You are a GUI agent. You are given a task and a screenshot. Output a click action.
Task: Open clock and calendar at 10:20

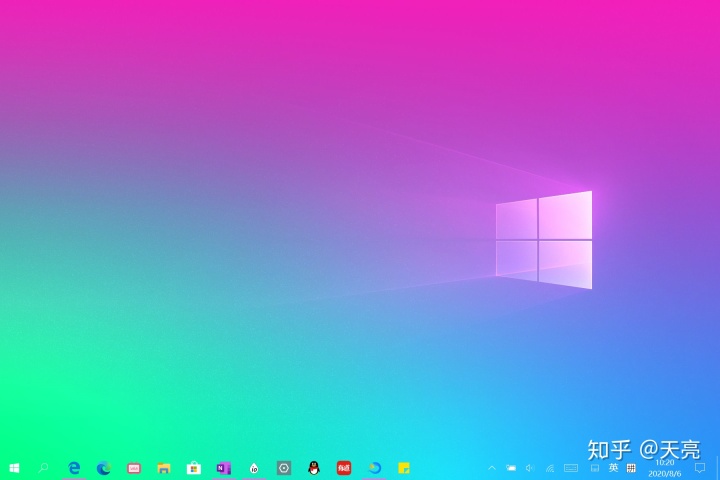[x=664, y=468]
